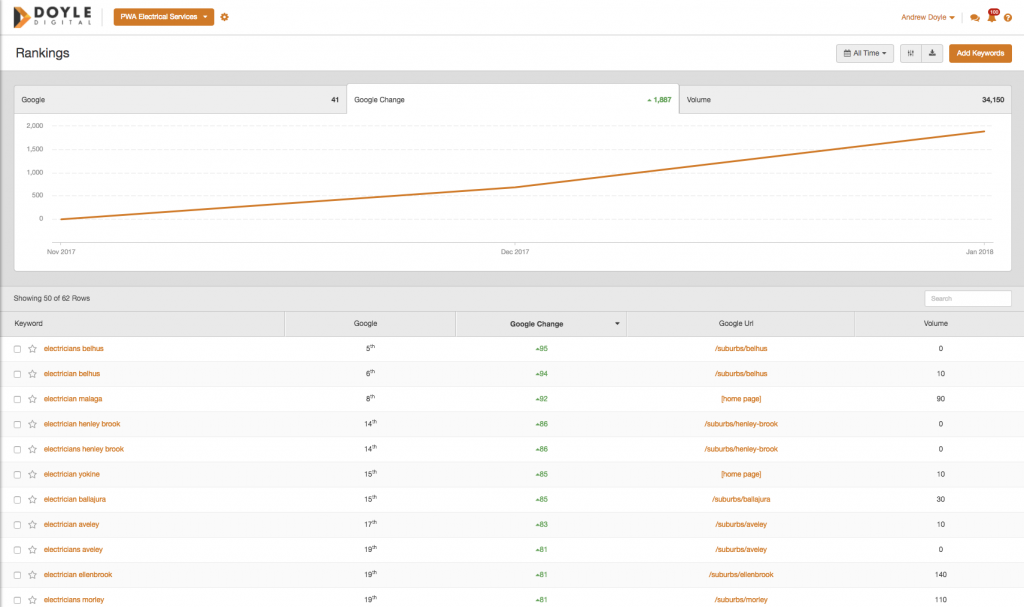
Task: Click the help question mark icon
Action: tap(1008, 18)
